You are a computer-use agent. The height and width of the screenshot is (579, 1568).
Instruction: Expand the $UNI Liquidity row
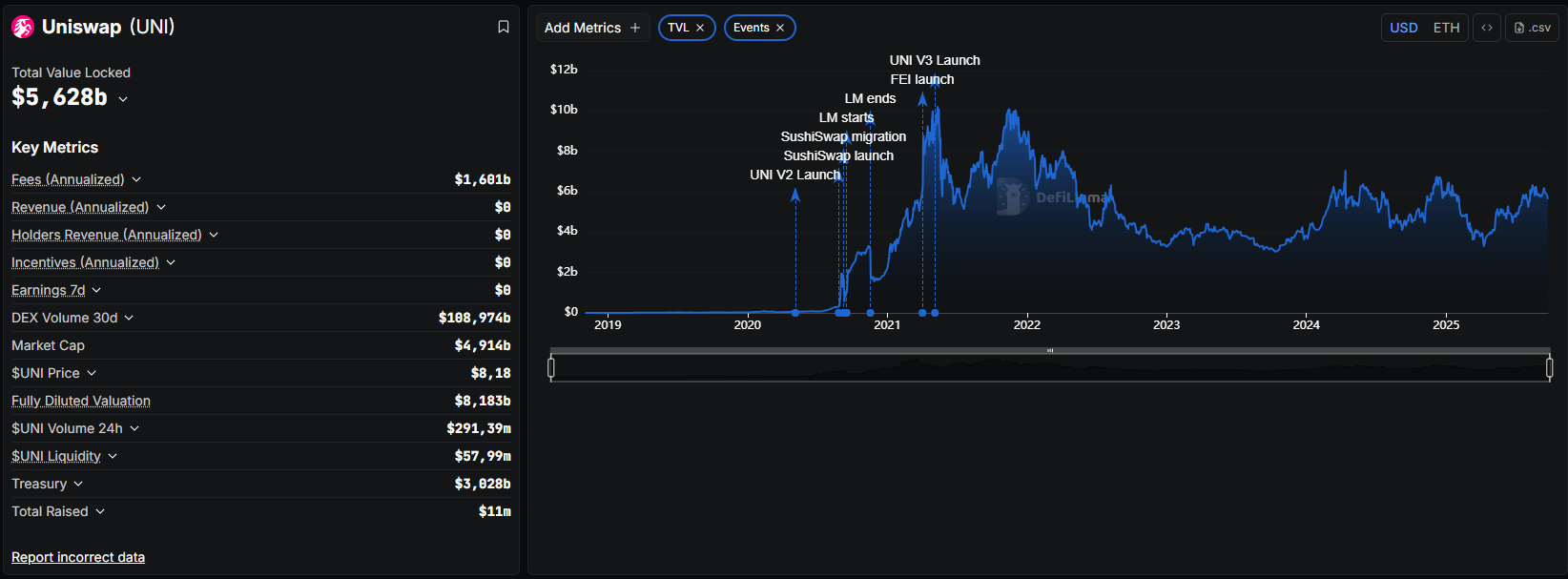click(x=113, y=456)
